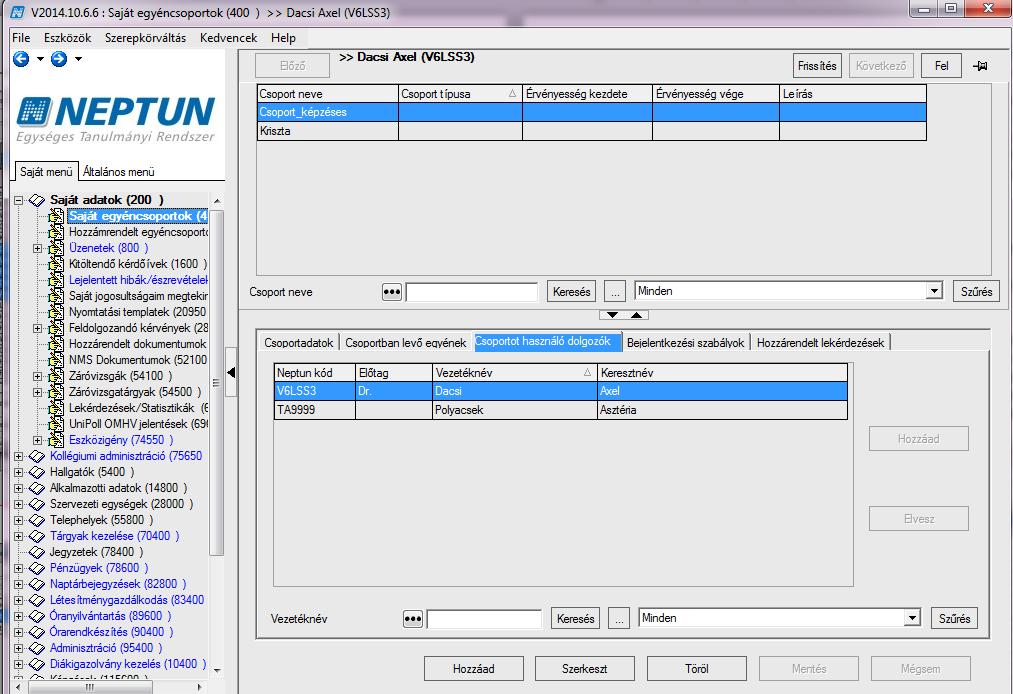Switch to the Hozzárendelt lekérdezések tab
Screen dimensions: 1013x694
(820, 342)
